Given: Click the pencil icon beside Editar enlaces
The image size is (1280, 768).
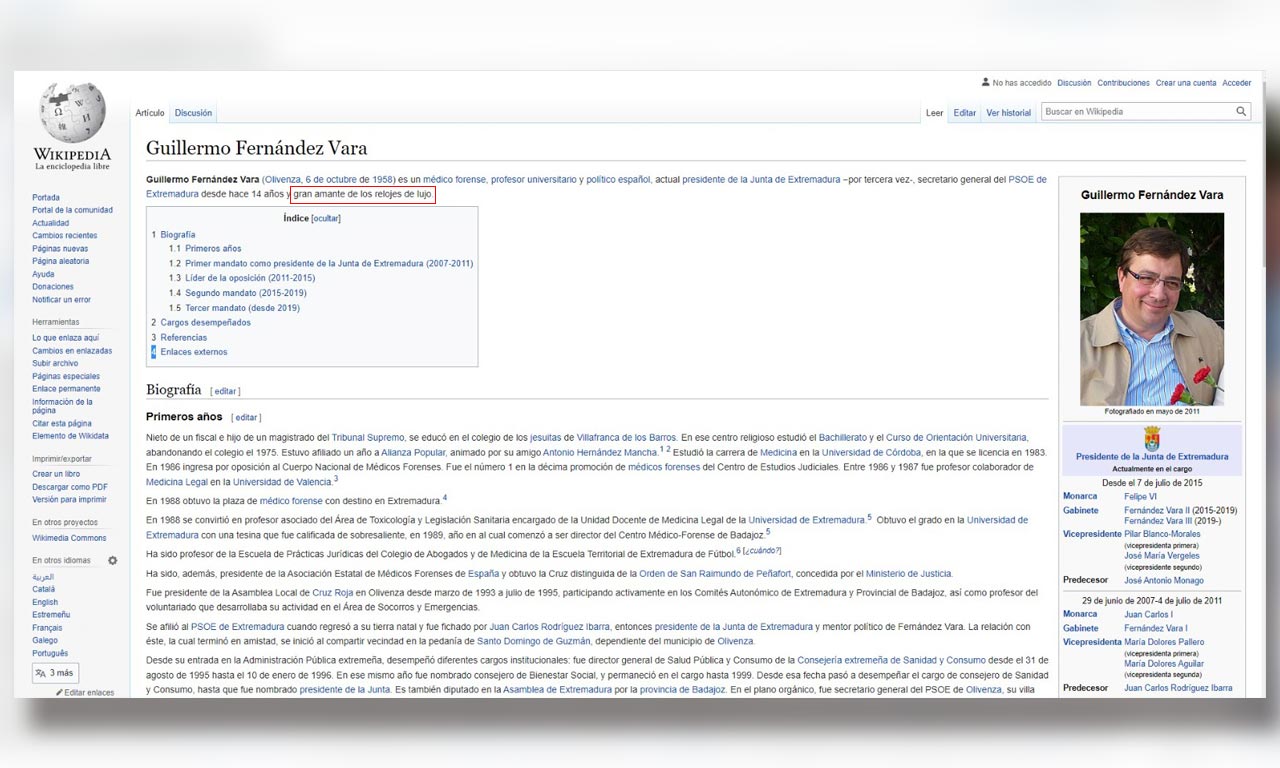Looking at the screenshot, I should point(60,692).
